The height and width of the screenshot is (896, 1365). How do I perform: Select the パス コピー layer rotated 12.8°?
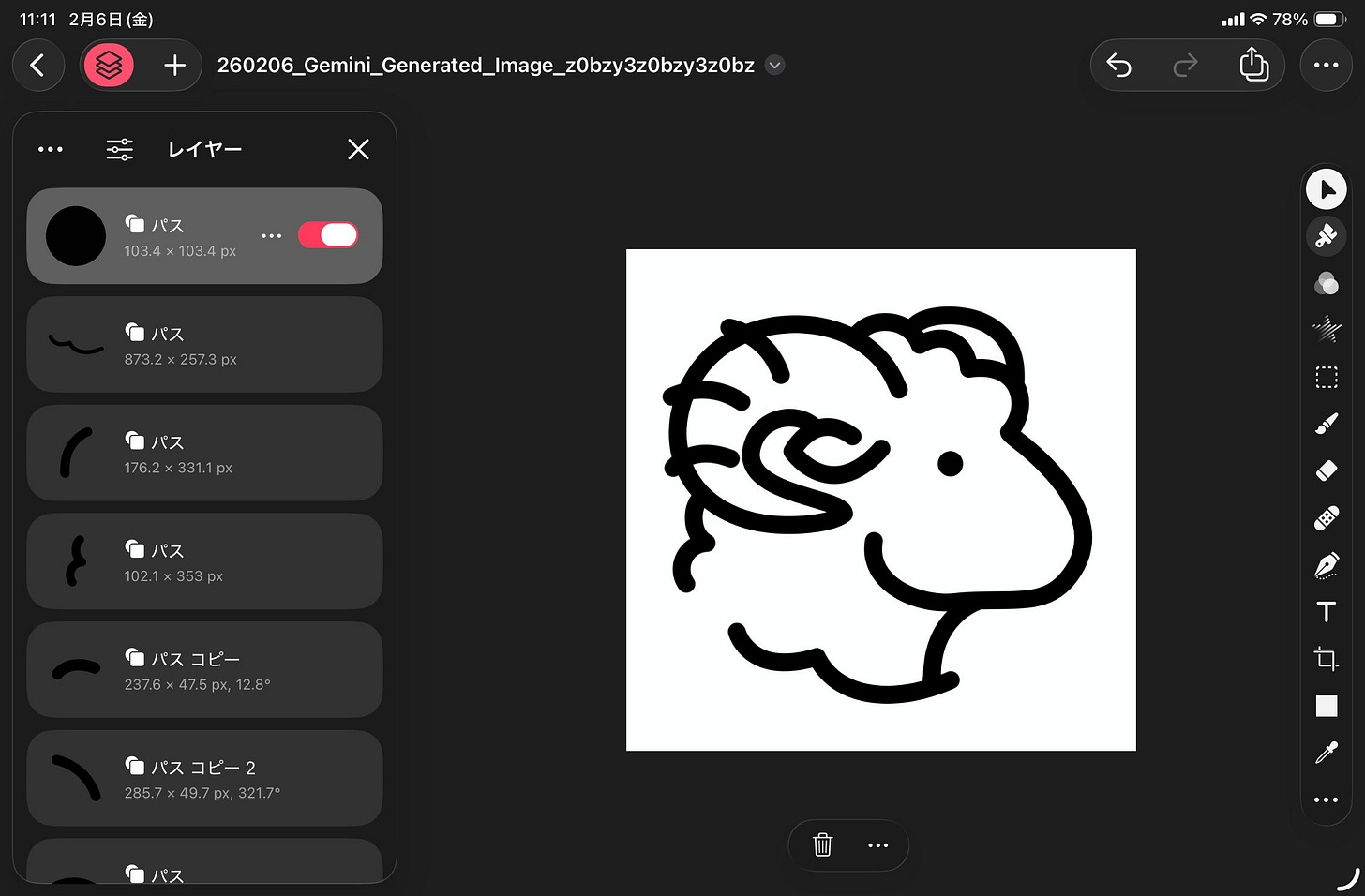pyautogui.click(x=204, y=670)
